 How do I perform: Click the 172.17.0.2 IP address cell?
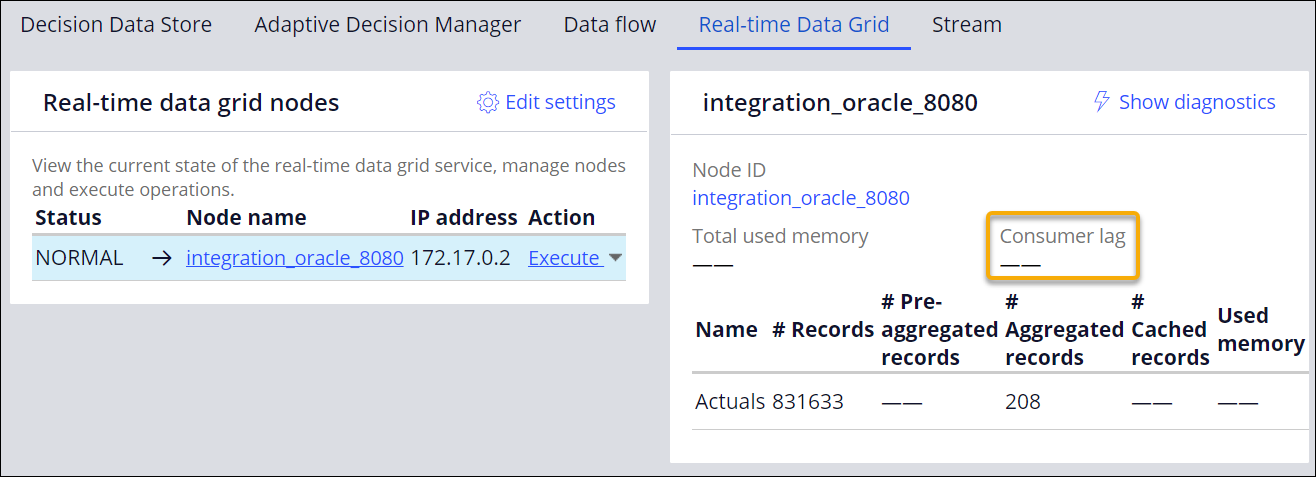coord(460,258)
